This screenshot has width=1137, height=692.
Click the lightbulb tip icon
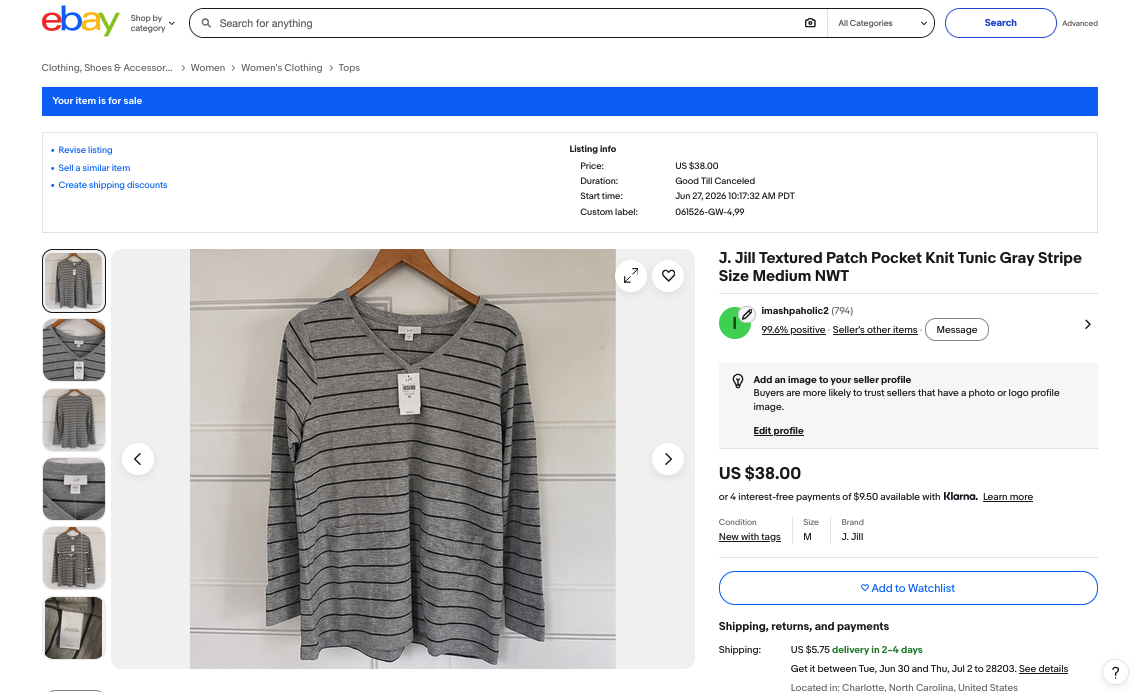point(737,381)
